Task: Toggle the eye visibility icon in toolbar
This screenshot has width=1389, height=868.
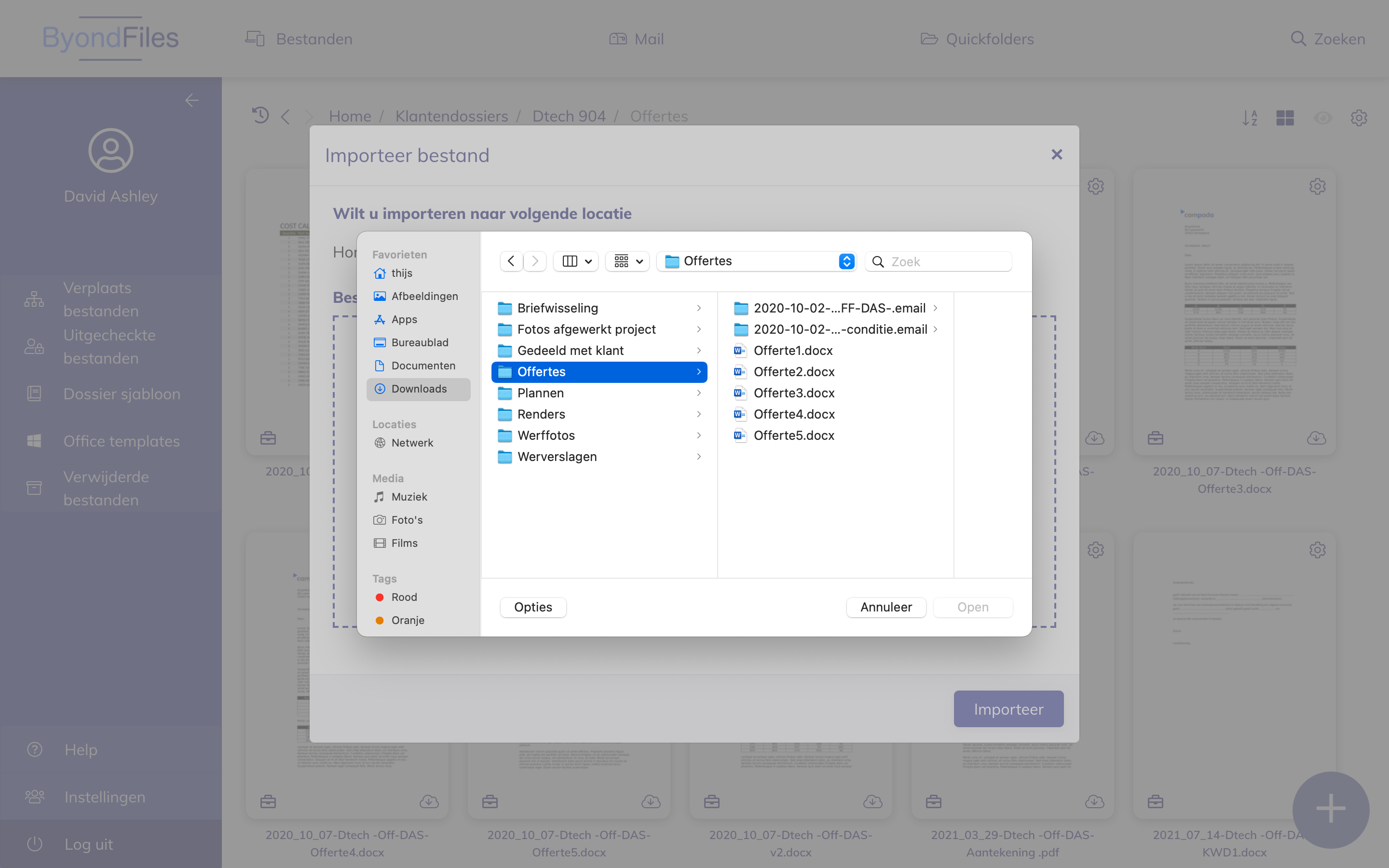Action: 1322,118
